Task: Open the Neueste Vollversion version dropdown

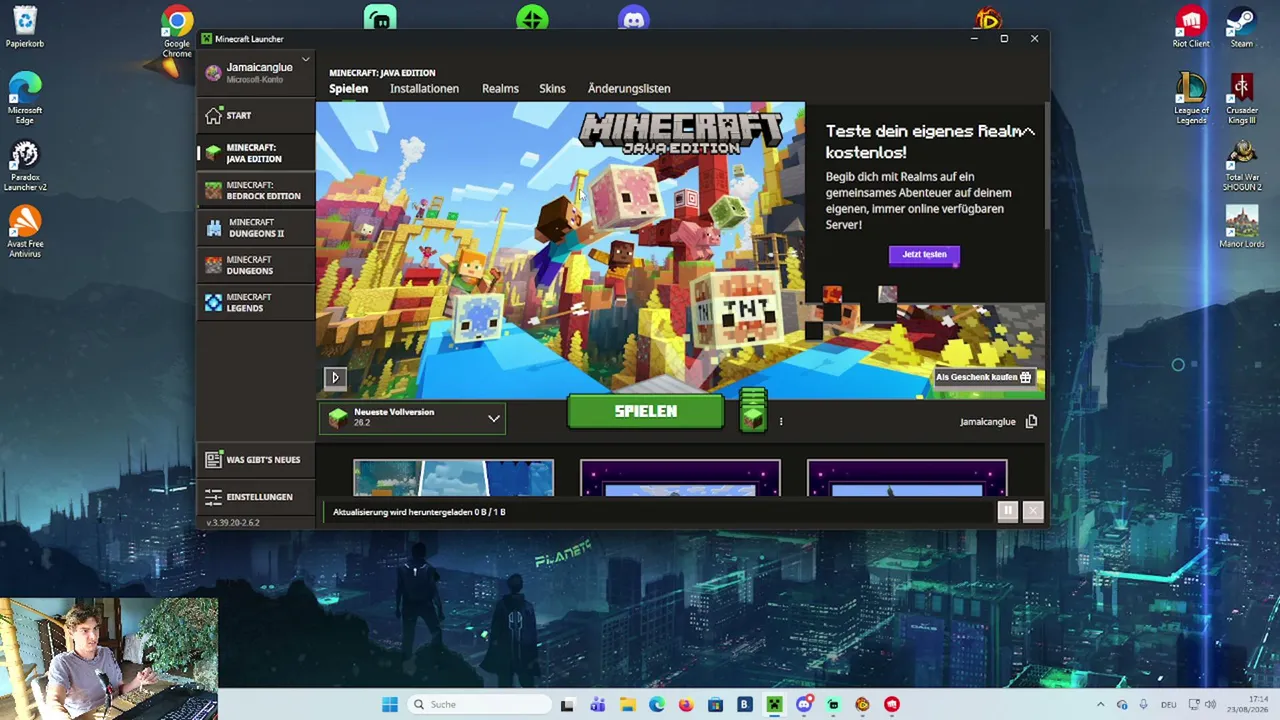Action: coord(412,418)
